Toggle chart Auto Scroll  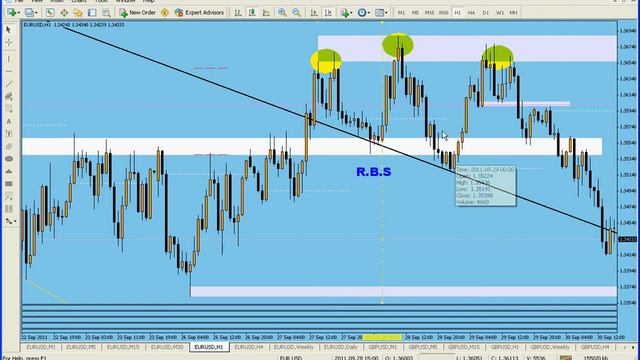pos(313,13)
